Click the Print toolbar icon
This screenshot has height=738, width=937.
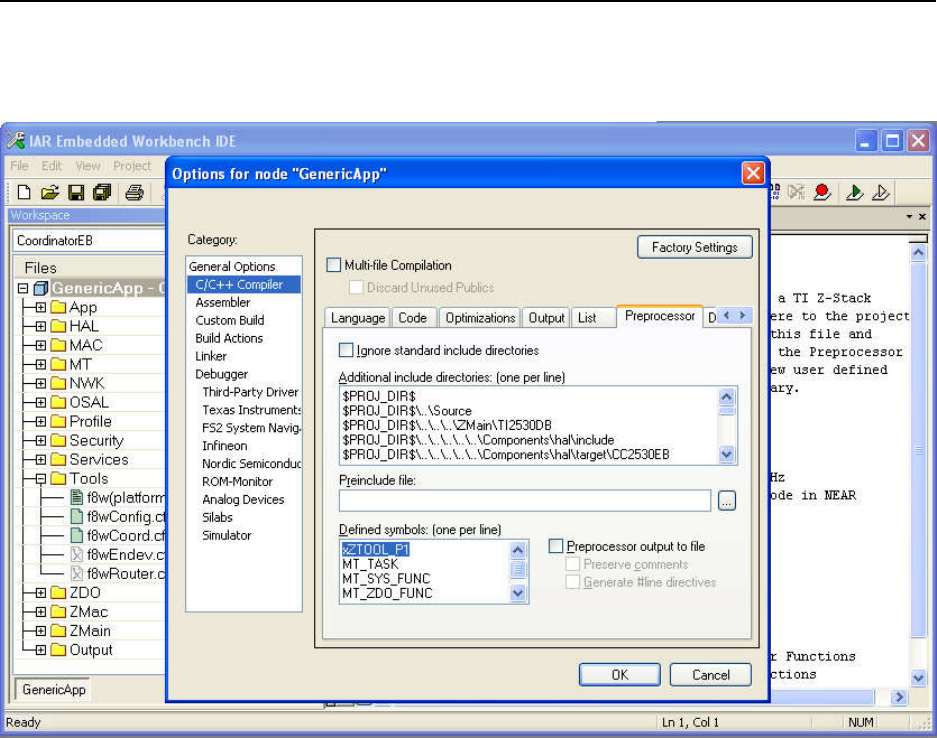tap(134, 192)
